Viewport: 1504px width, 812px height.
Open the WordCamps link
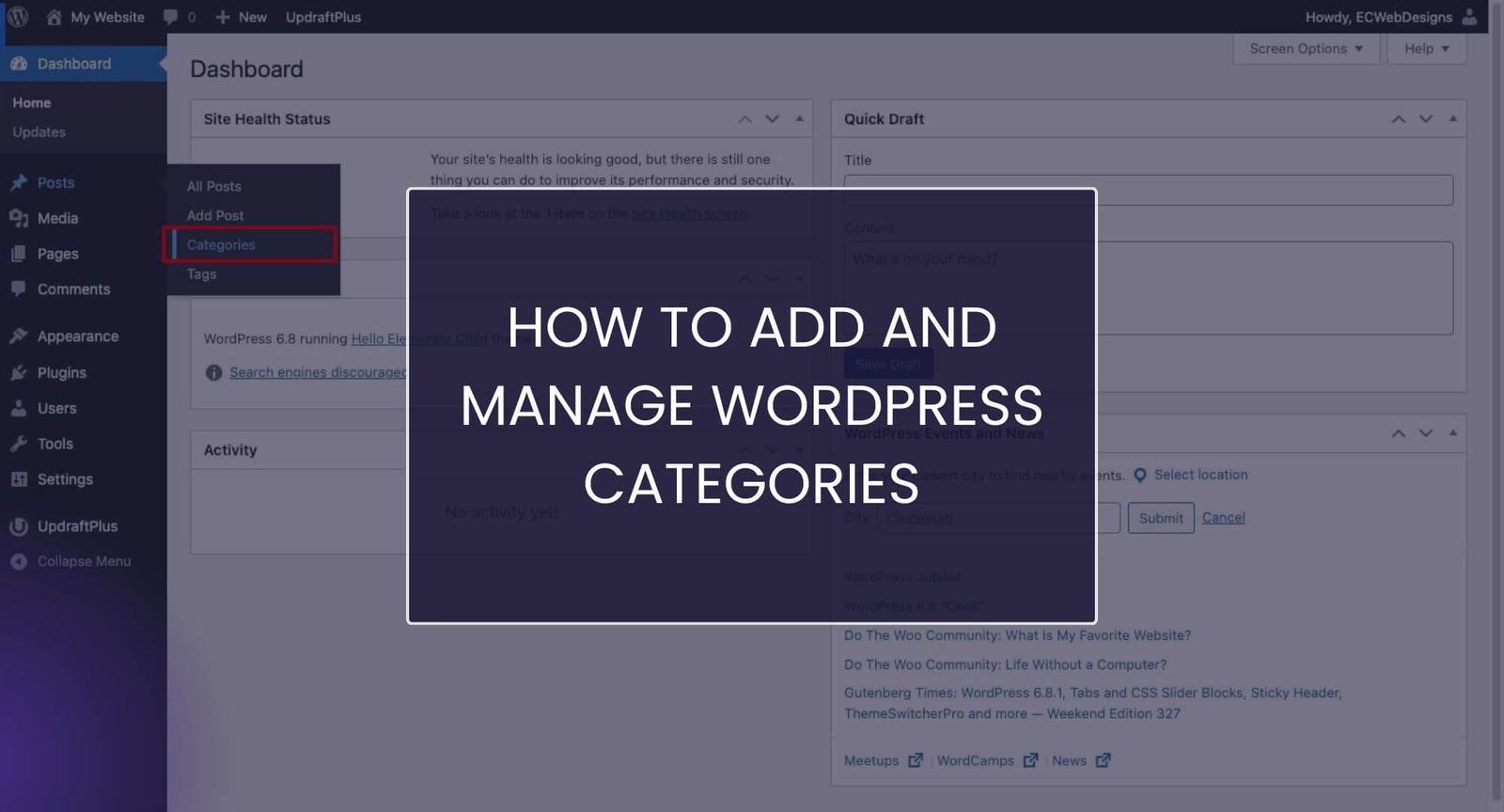975,760
